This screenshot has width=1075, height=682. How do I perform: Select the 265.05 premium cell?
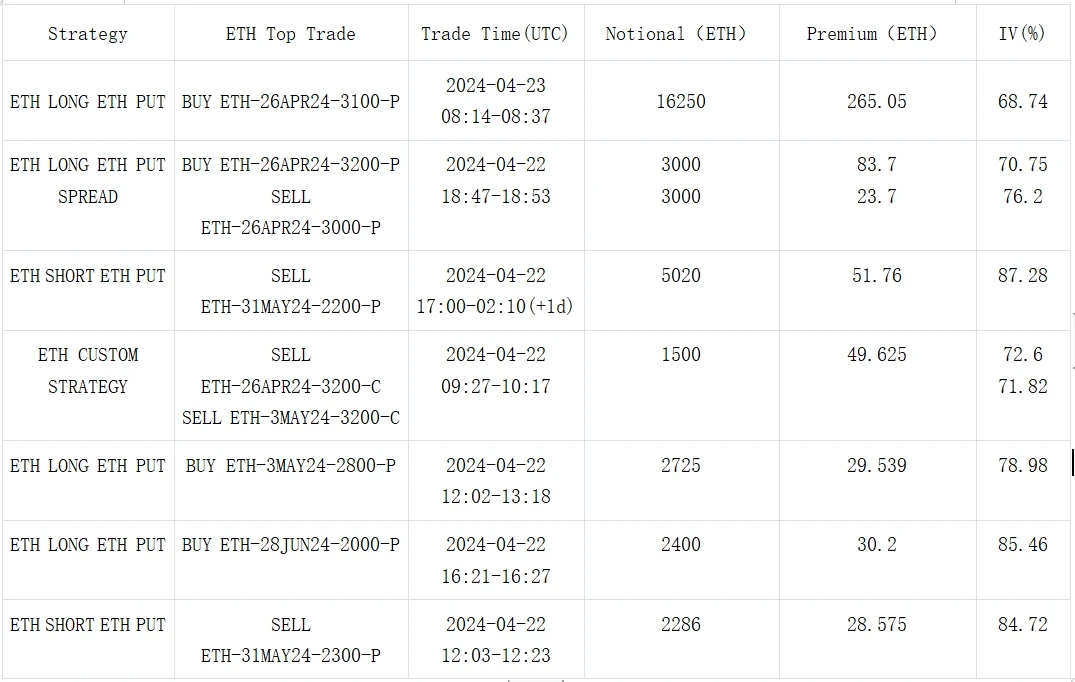(x=876, y=102)
